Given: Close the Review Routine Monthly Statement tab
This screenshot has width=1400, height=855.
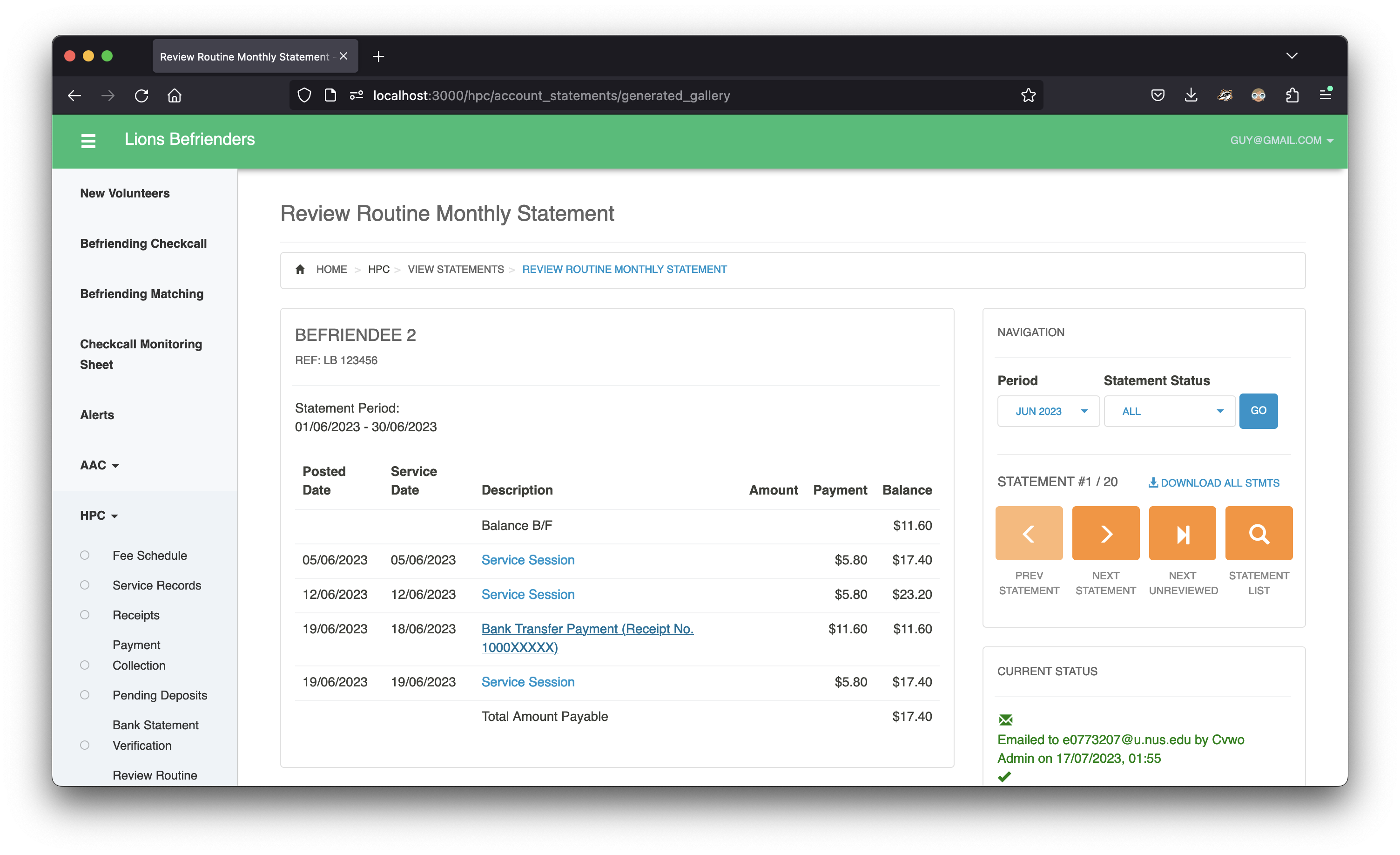Looking at the screenshot, I should click(343, 56).
